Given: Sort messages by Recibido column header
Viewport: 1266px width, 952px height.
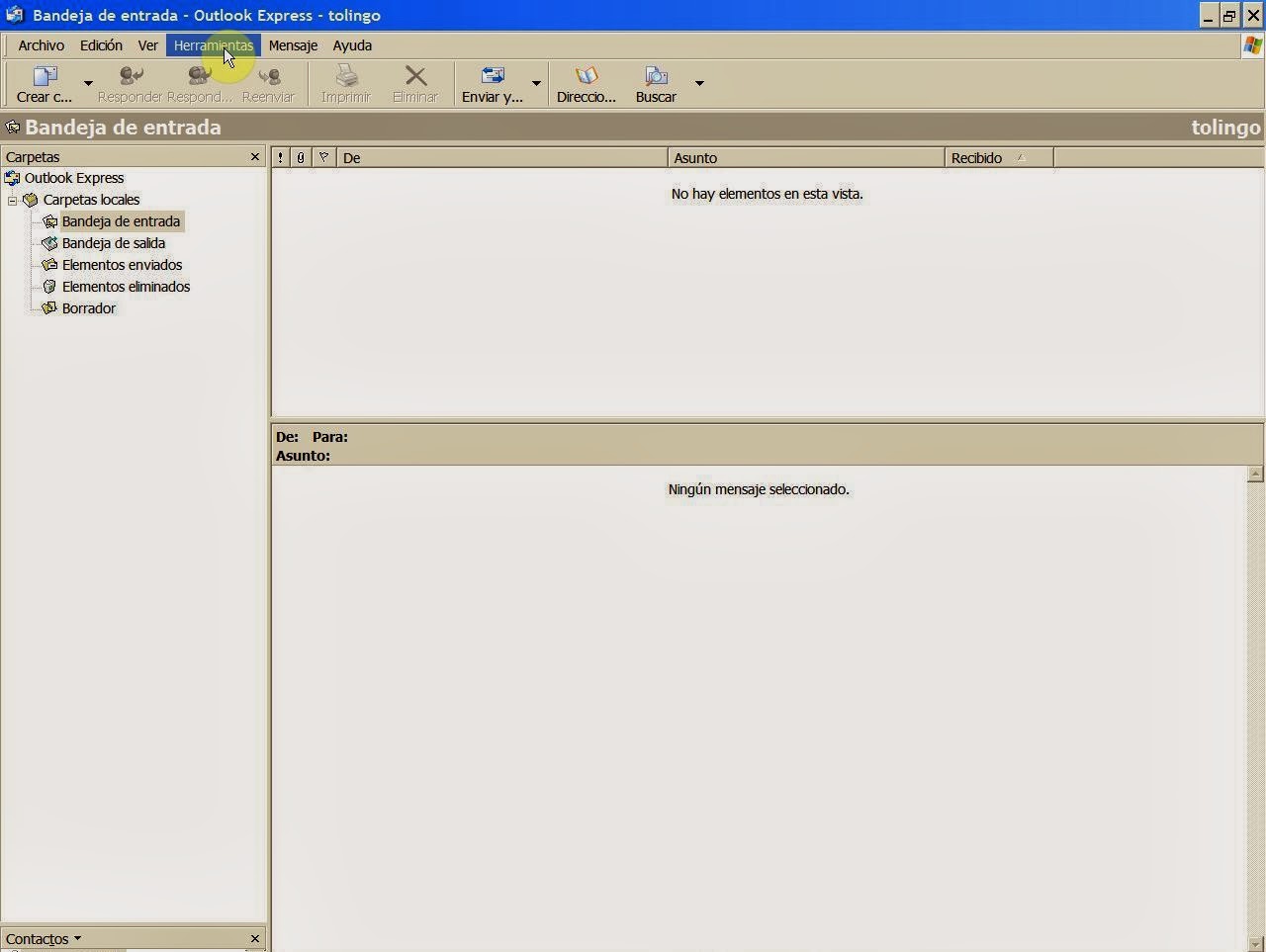Looking at the screenshot, I should pyautogui.click(x=999, y=158).
